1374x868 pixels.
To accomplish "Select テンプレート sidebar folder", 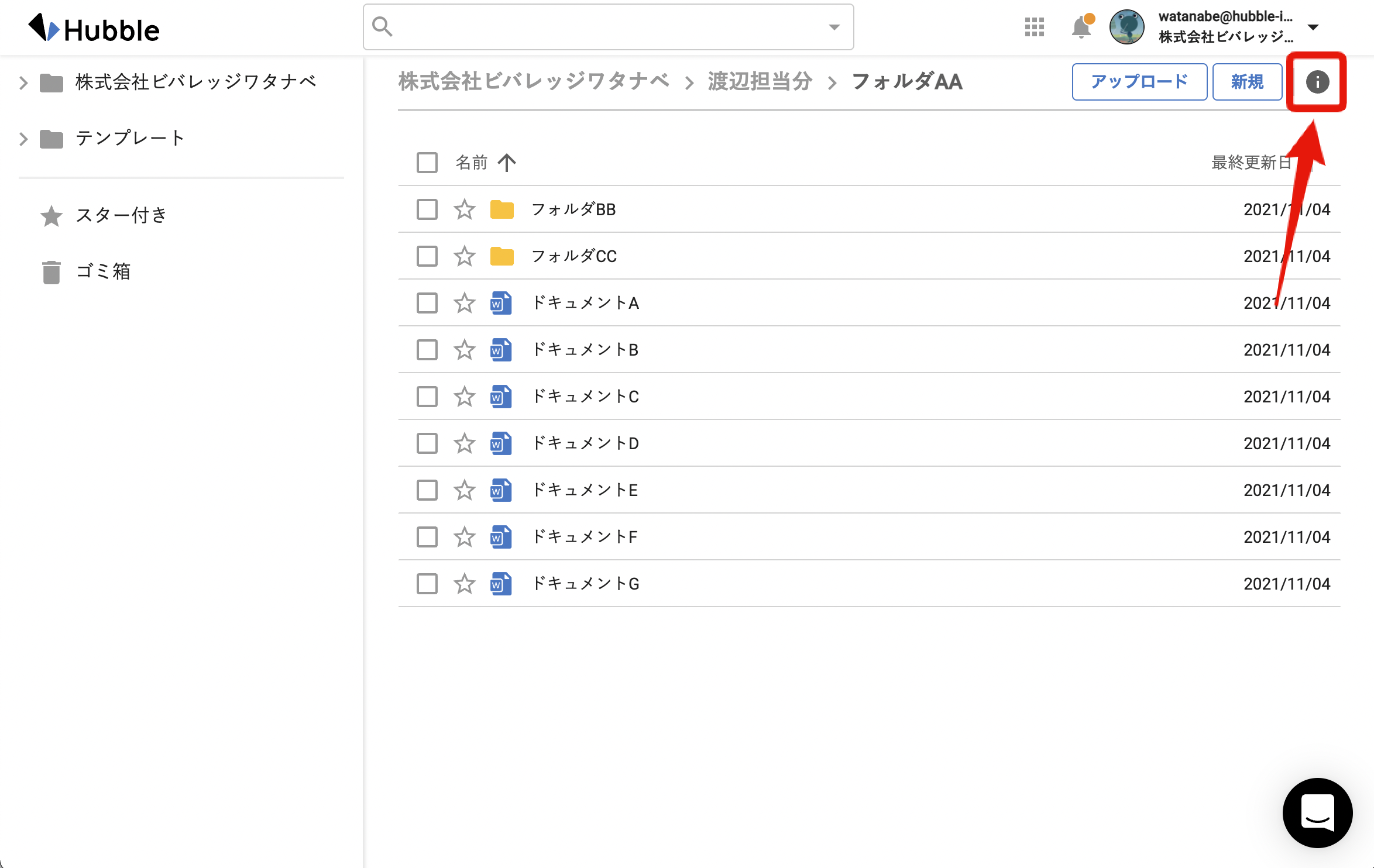I will 130,138.
